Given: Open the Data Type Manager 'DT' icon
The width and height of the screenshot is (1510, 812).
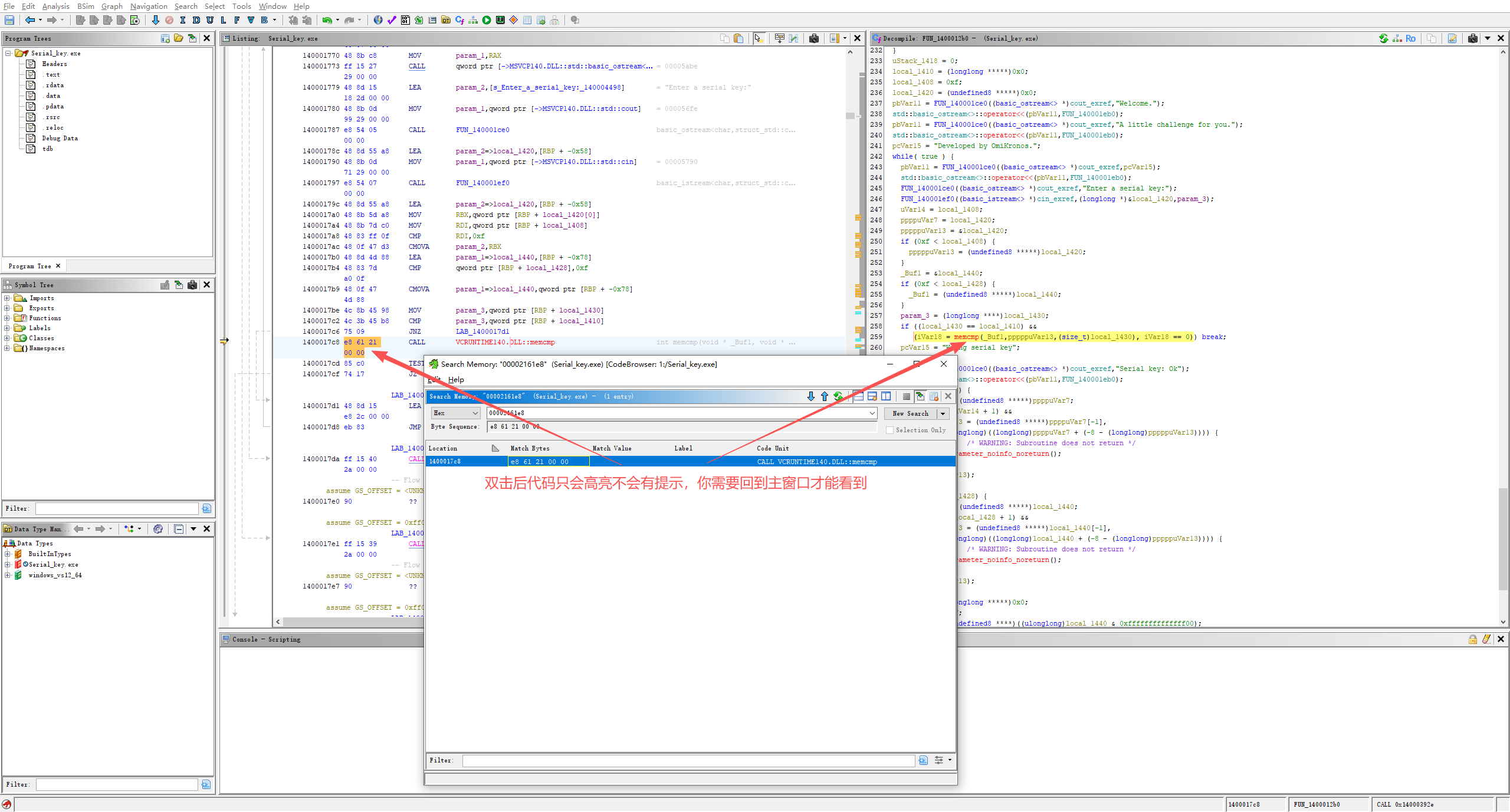Looking at the screenshot, I should click(446, 20).
